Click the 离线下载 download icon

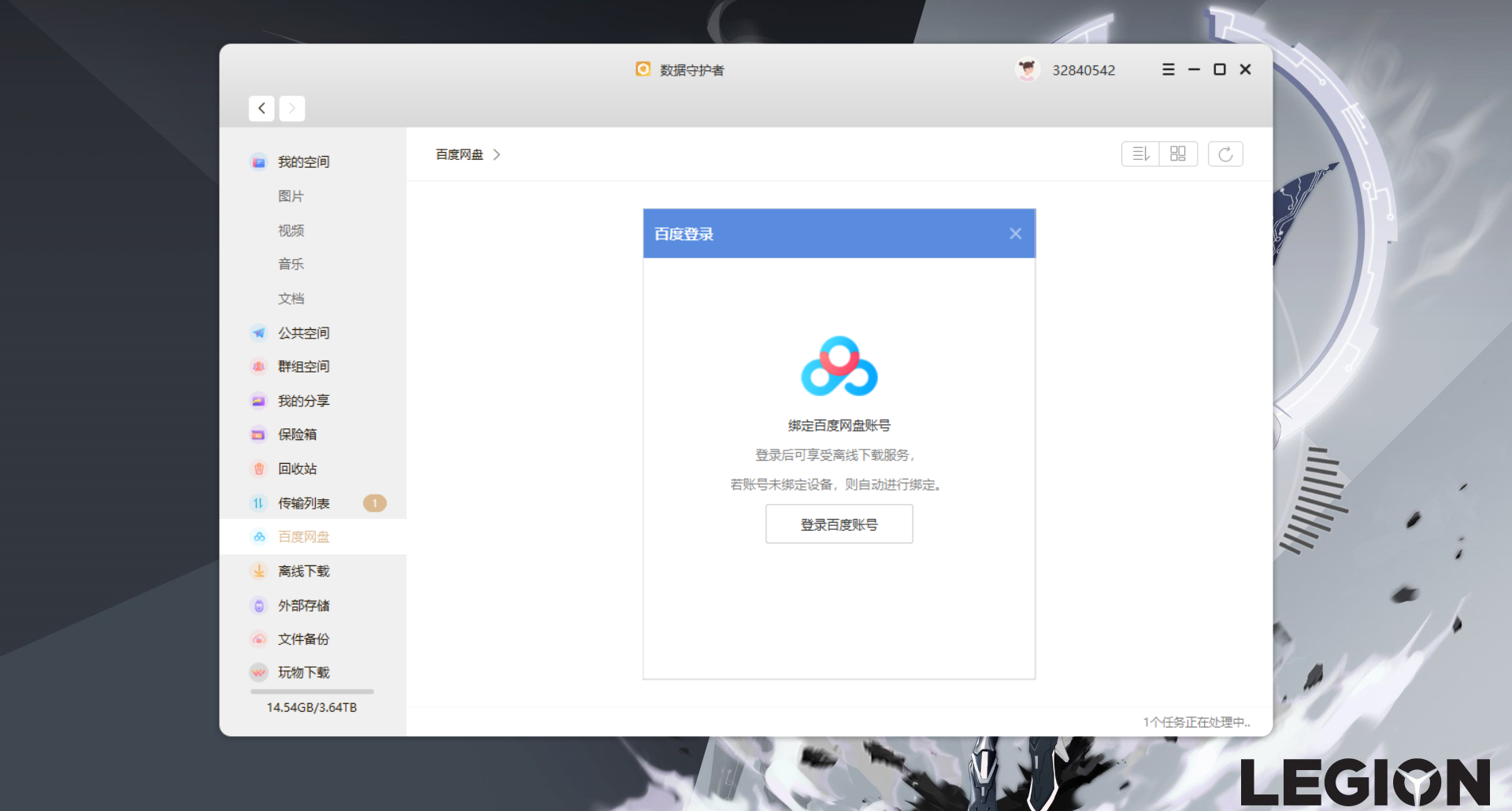click(258, 572)
